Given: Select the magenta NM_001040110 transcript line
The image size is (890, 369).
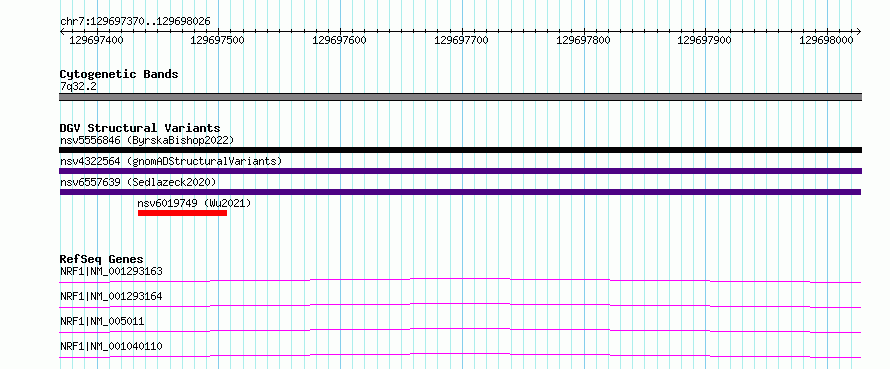Looking at the screenshot, I should click(x=460, y=355).
